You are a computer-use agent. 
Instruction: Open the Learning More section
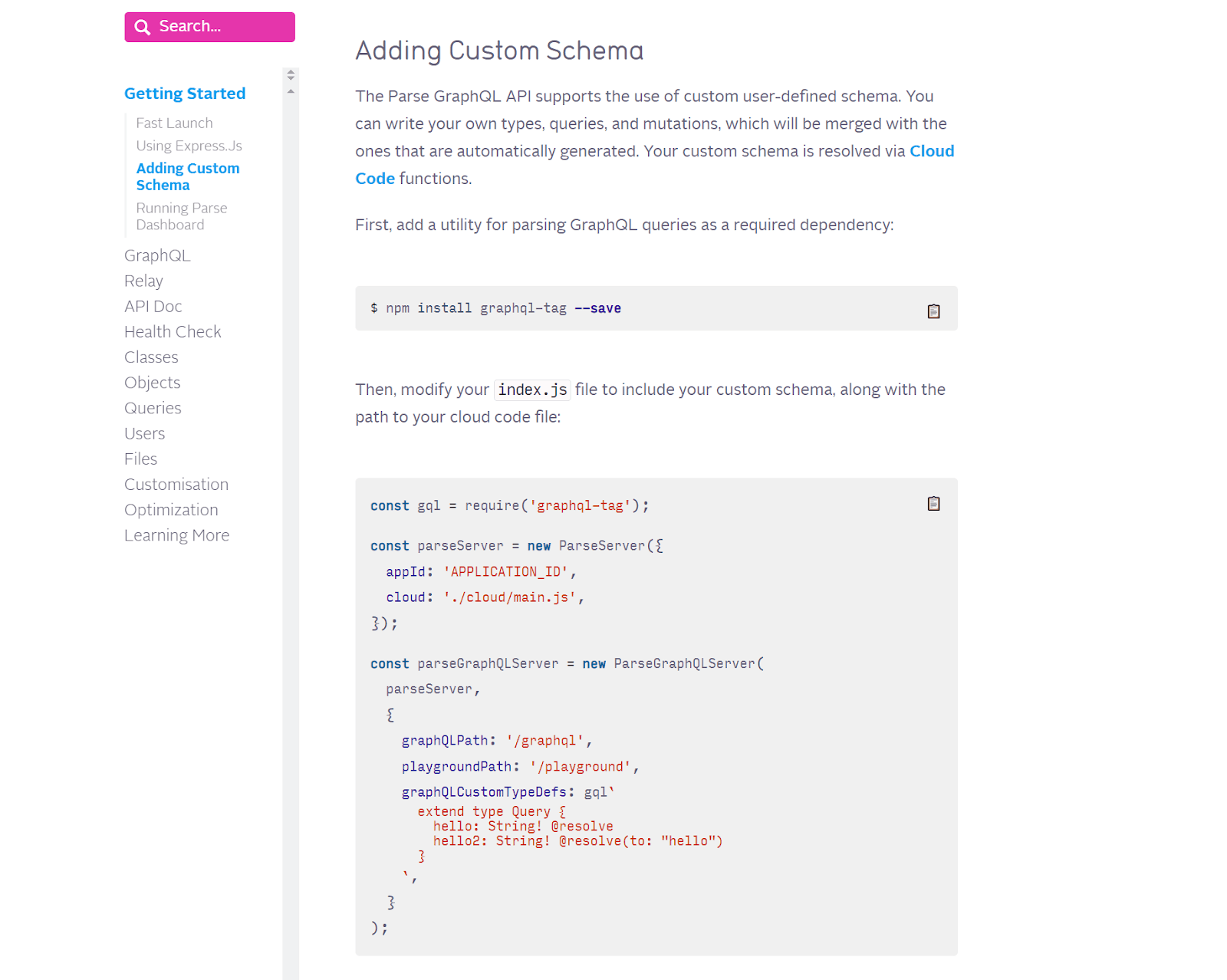coord(176,534)
